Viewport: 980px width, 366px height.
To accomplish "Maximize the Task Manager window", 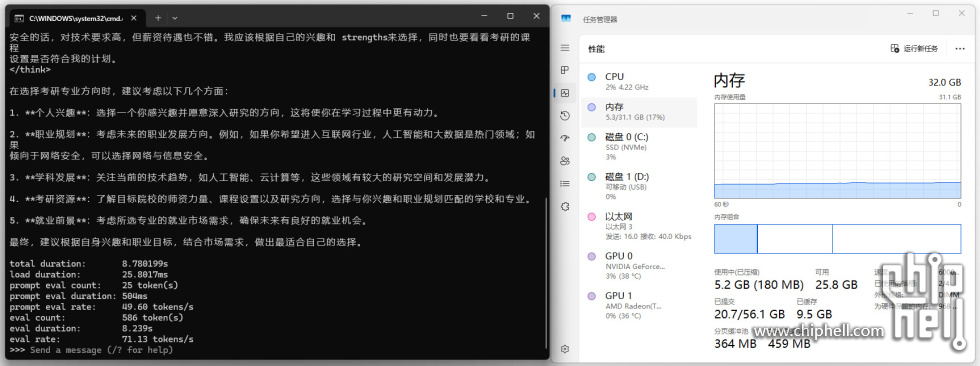I will pyautogui.click(x=936, y=13).
